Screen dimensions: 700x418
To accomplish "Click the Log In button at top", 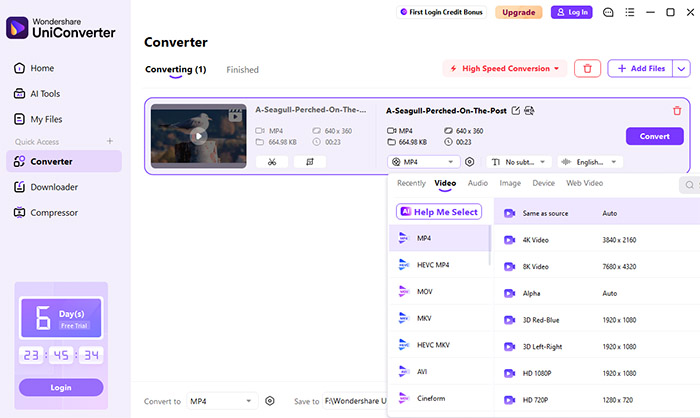I will coord(572,13).
